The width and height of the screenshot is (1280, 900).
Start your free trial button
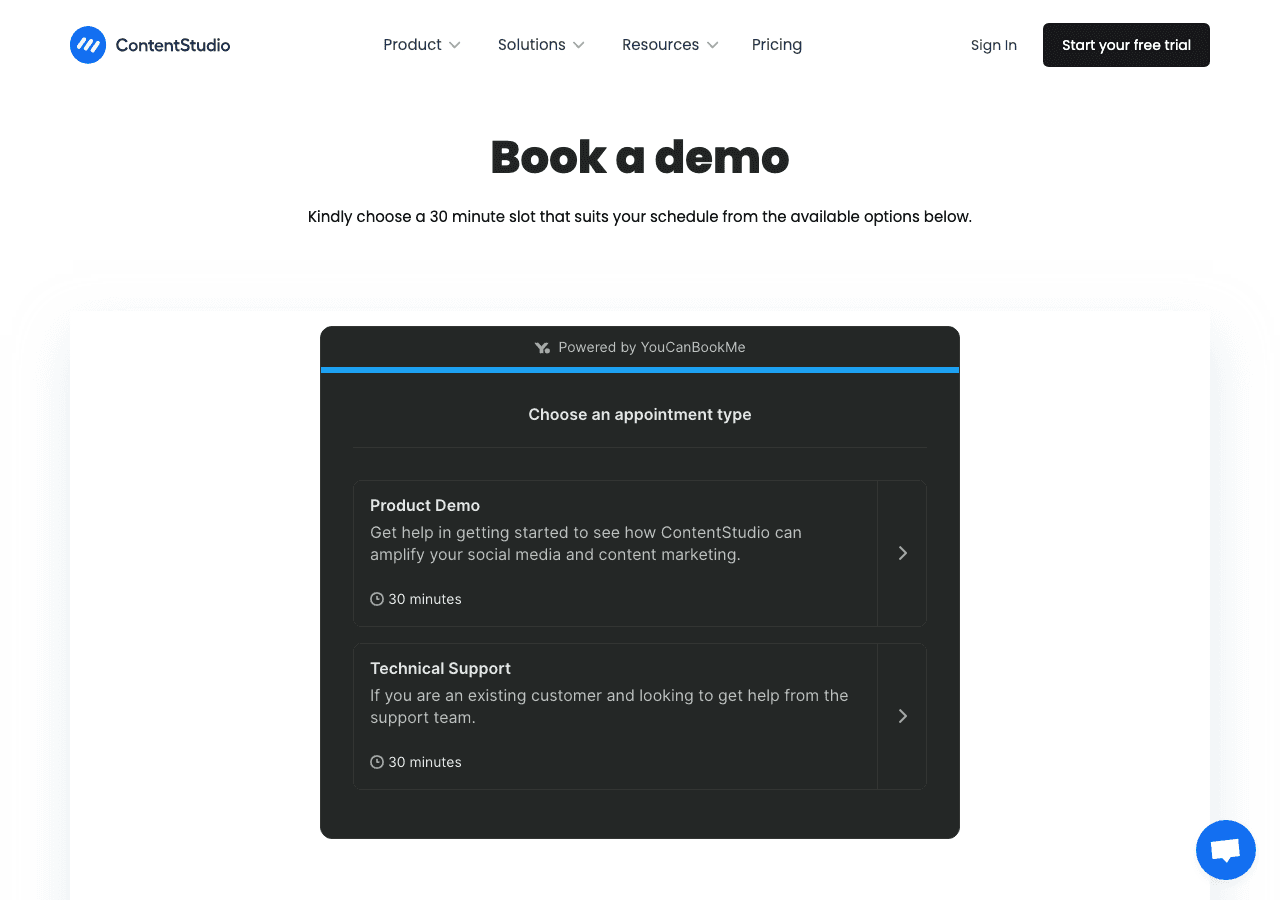[x=1126, y=45]
